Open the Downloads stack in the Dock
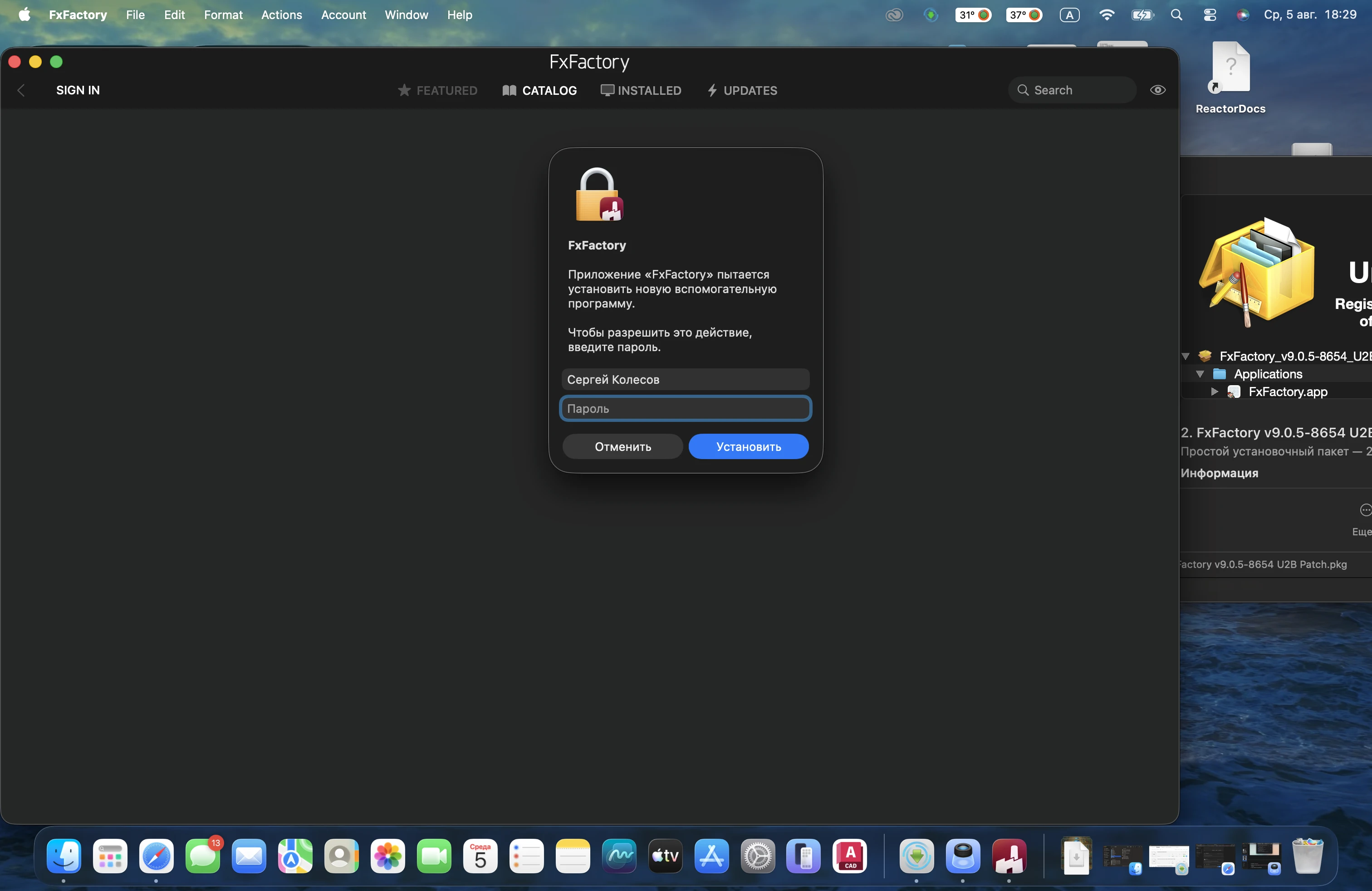The height and width of the screenshot is (891, 1372). pos(1076,856)
